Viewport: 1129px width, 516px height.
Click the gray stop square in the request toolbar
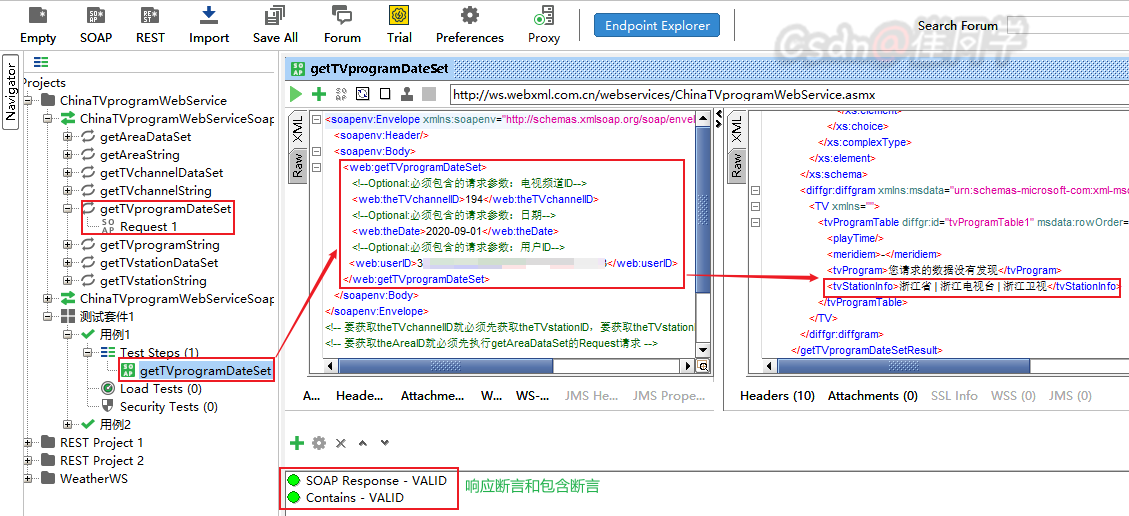429,94
